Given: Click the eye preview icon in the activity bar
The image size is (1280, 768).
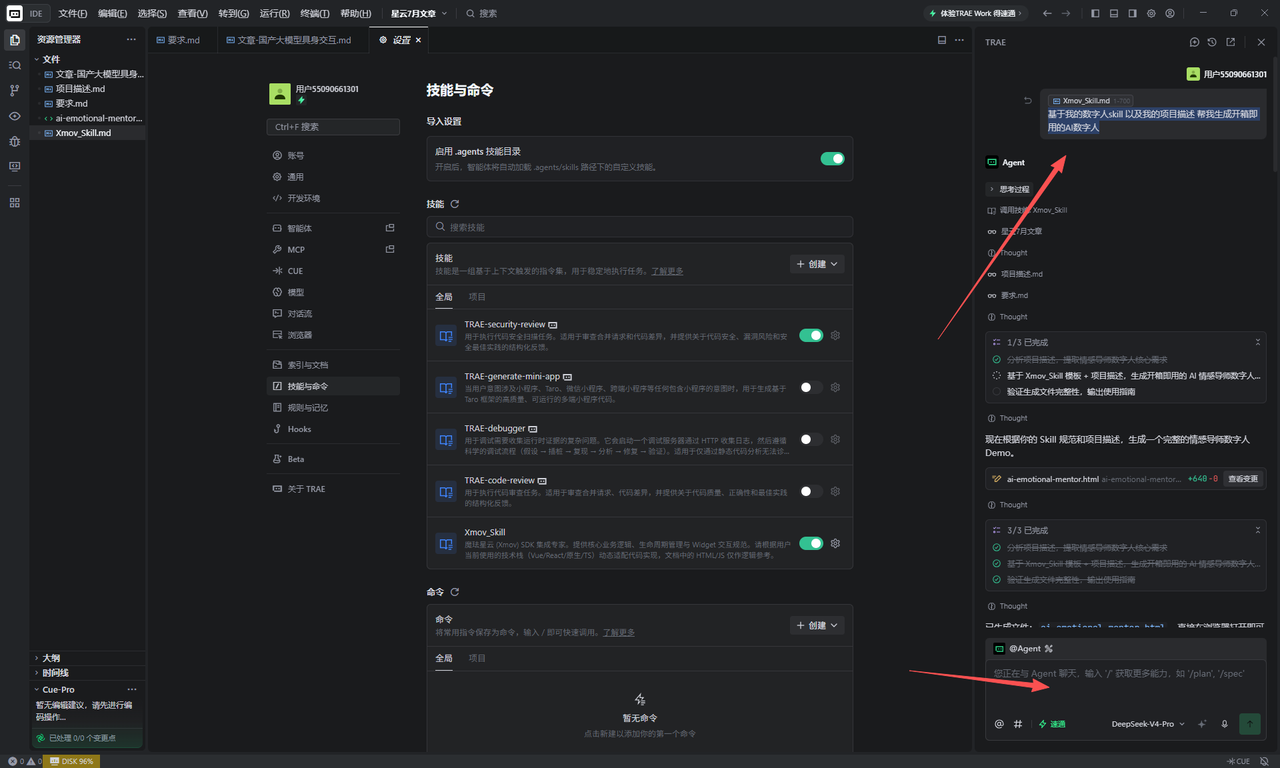Looking at the screenshot, I should (14, 116).
